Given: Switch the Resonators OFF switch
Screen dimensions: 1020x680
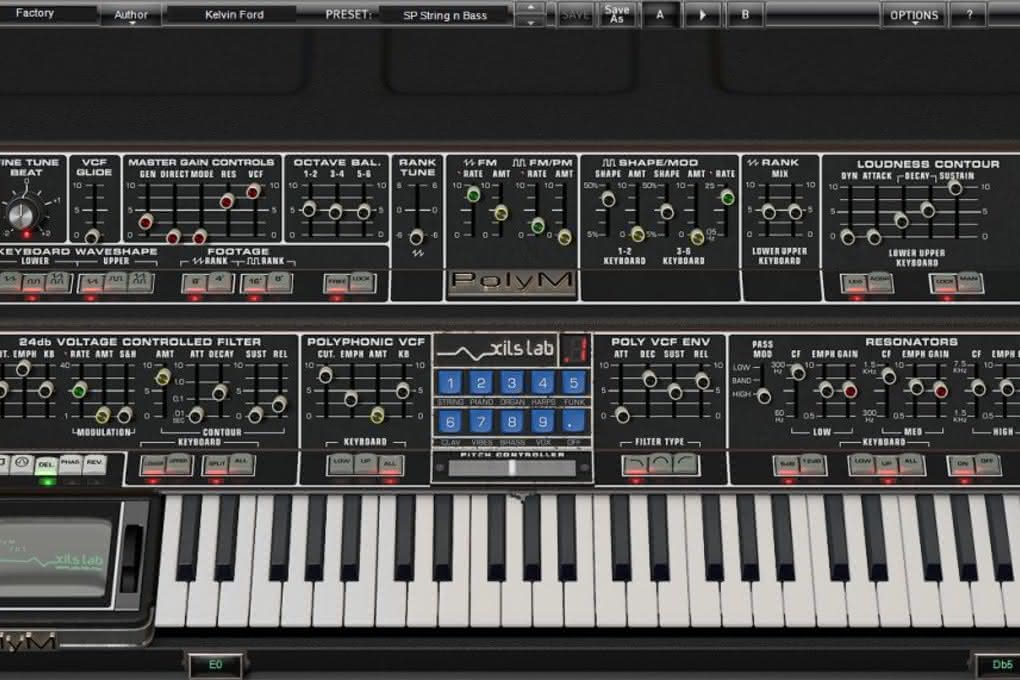Looking at the screenshot, I should pos(987,464).
